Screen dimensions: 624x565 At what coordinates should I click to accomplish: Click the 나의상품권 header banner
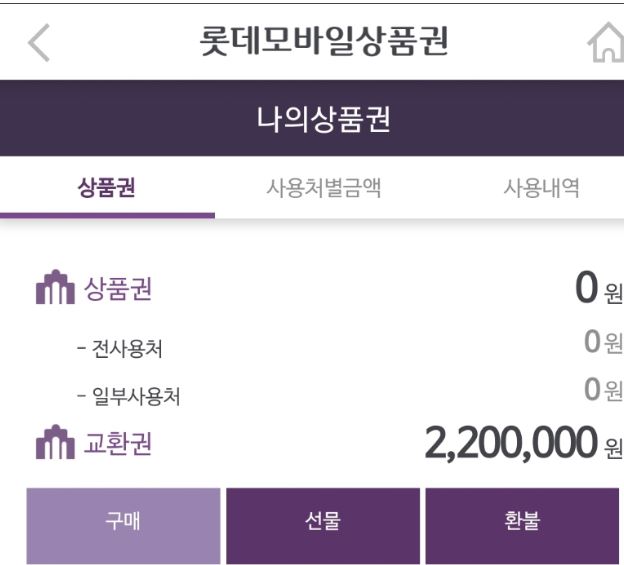pyautogui.click(x=323, y=119)
